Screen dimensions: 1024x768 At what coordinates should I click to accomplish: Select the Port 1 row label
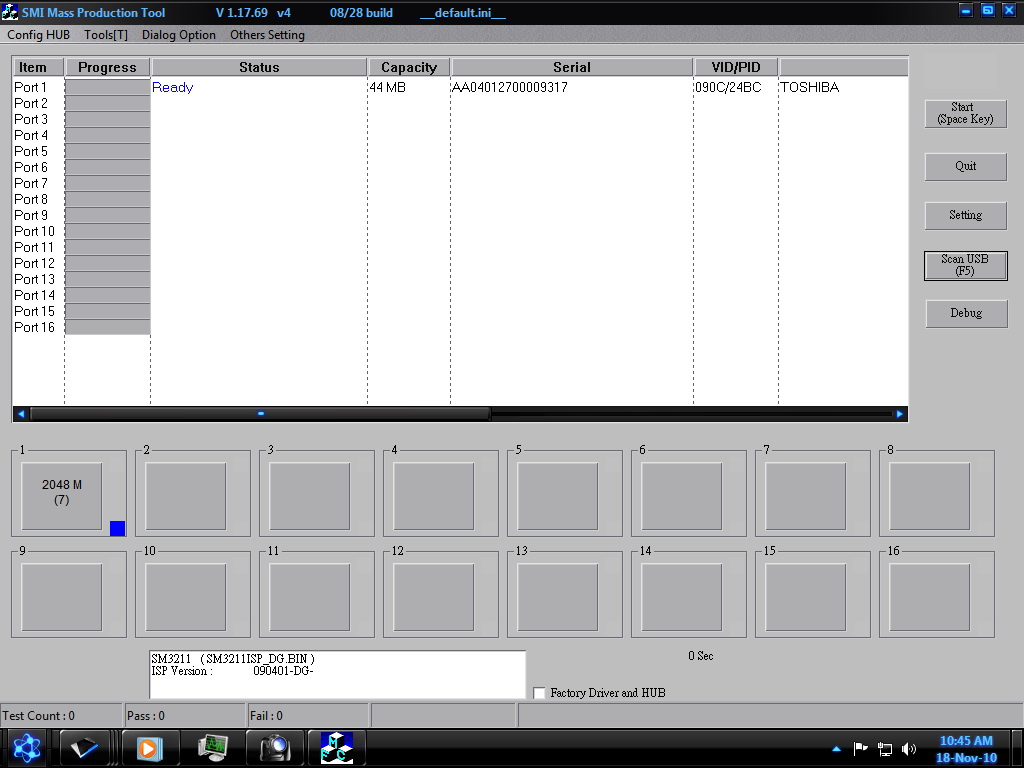31,87
